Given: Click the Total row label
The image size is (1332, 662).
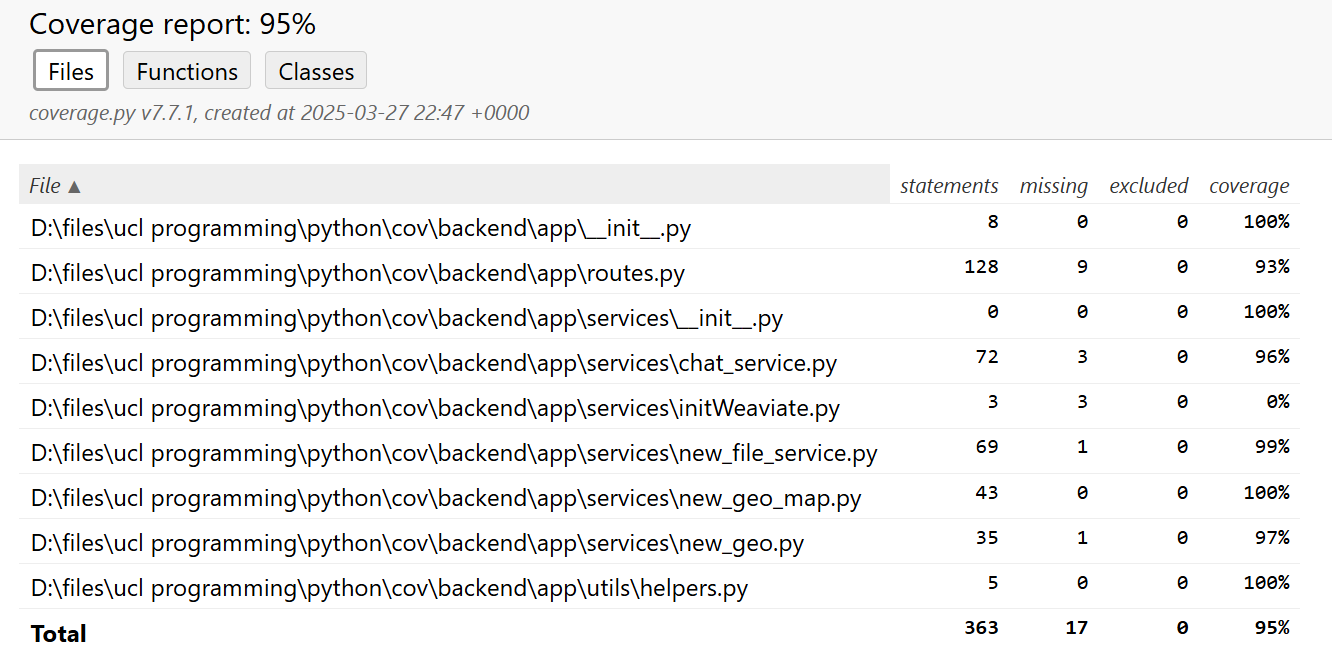Looking at the screenshot, I should [x=59, y=633].
